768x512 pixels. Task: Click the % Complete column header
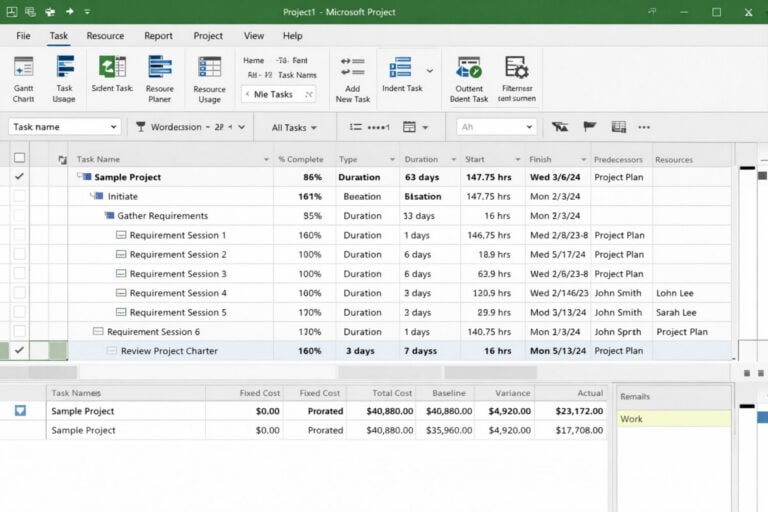pyautogui.click(x=301, y=159)
